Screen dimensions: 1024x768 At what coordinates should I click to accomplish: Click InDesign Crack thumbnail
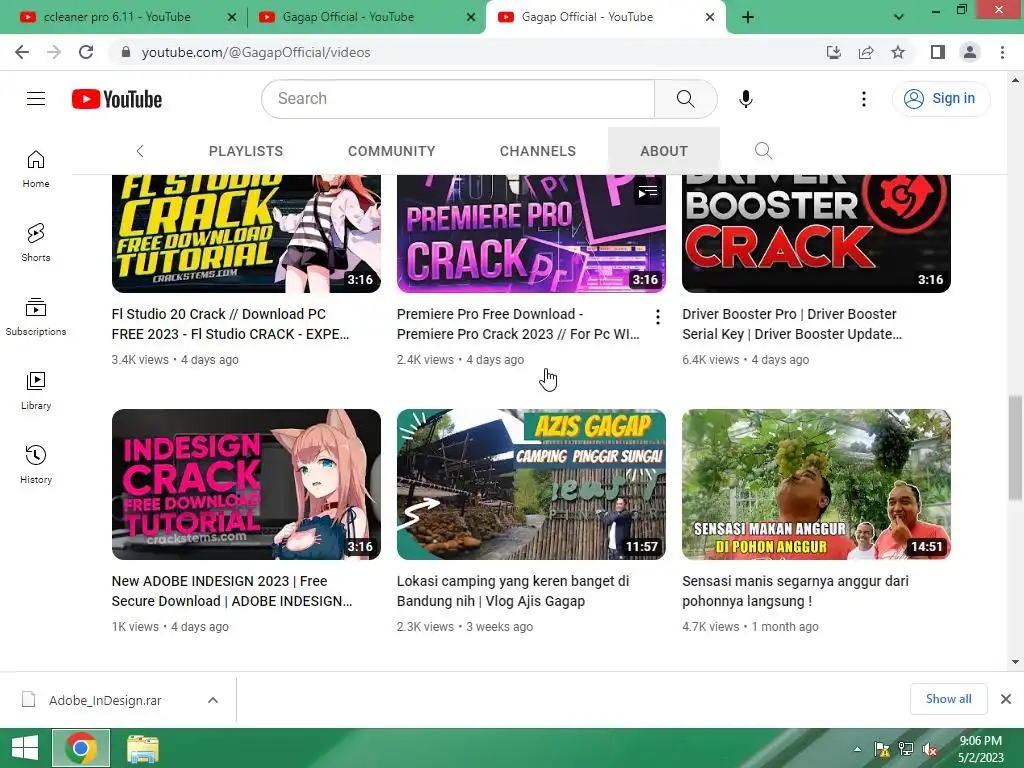click(246, 485)
